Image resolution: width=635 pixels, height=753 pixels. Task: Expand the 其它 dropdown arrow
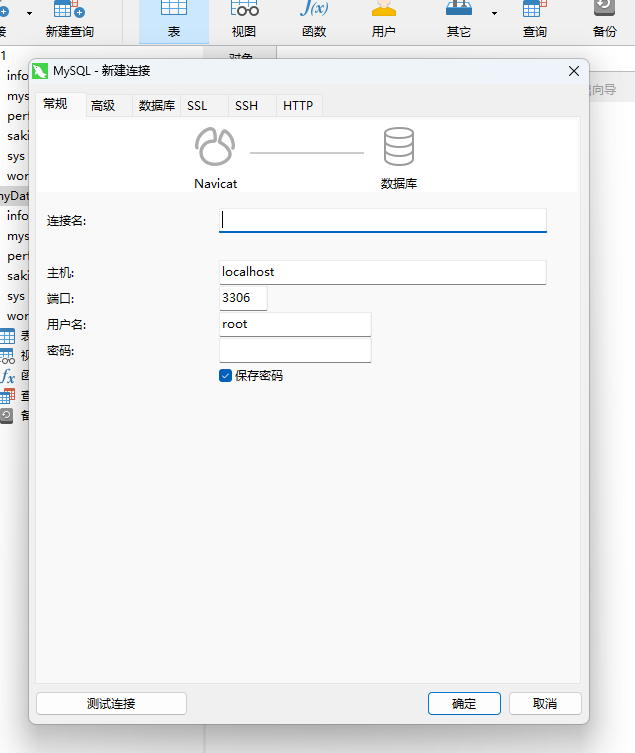(x=494, y=13)
